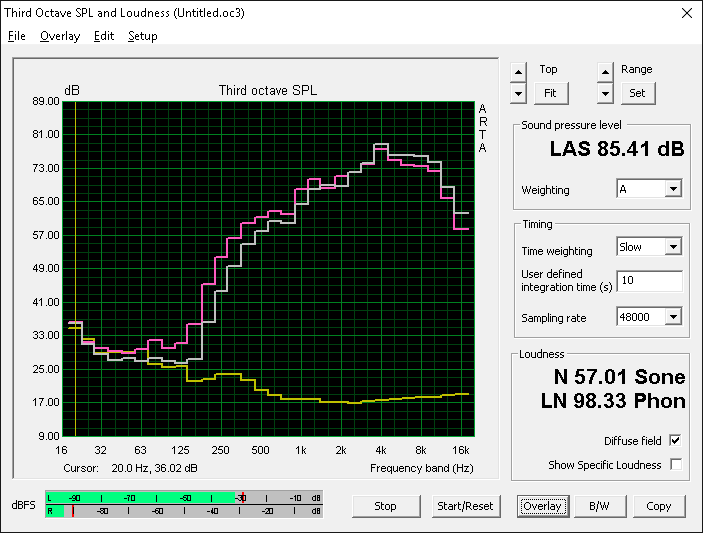Screen dimensions: 703x533
Task: Click the Third octave SPL chart title
Action: pos(268,91)
